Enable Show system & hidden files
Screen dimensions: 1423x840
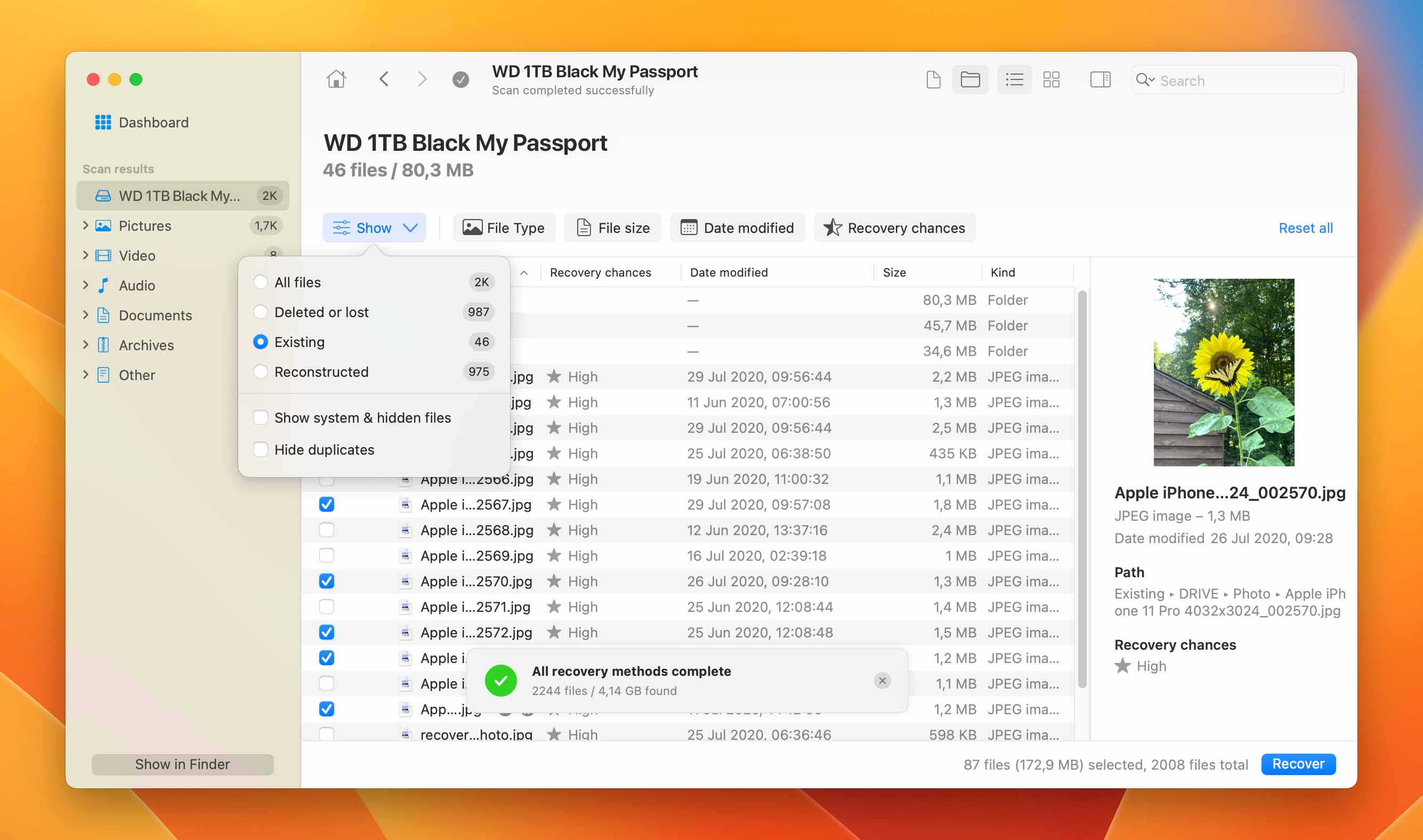click(x=261, y=418)
